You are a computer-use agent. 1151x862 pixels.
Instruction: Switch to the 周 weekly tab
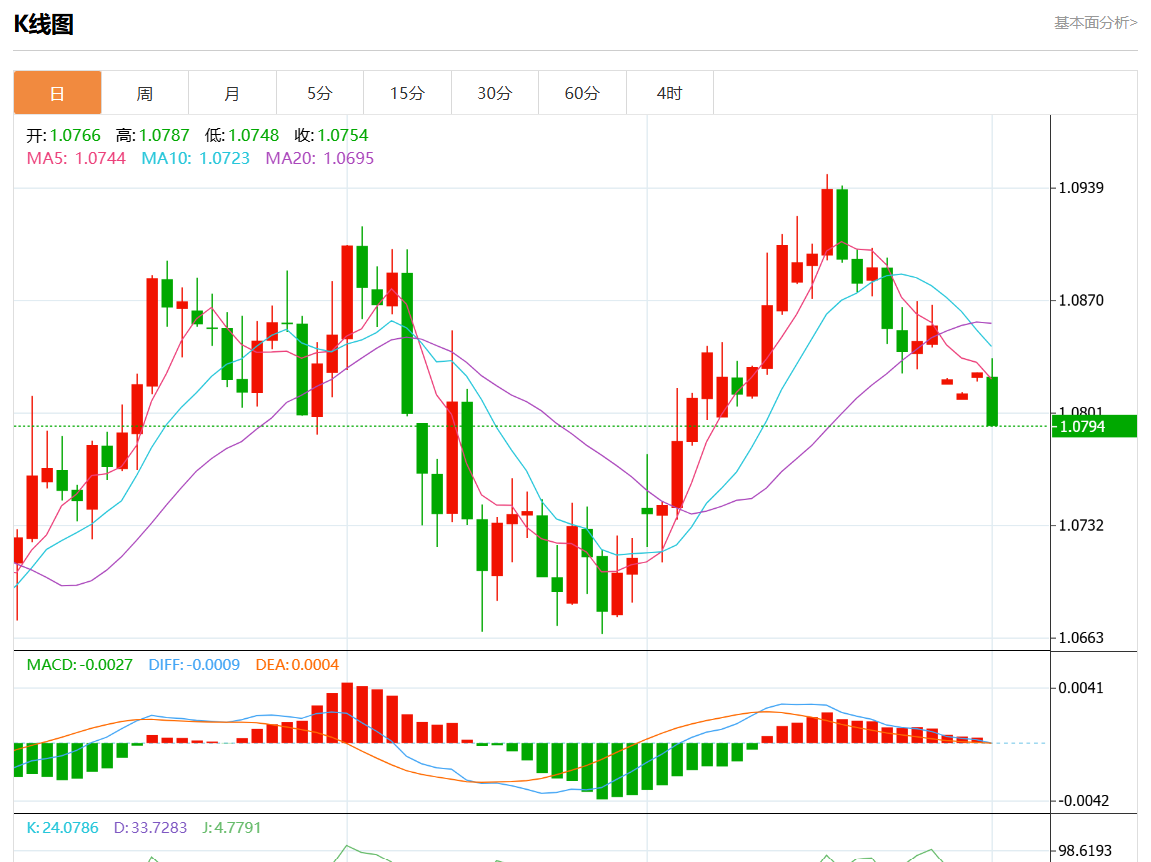tap(145, 93)
